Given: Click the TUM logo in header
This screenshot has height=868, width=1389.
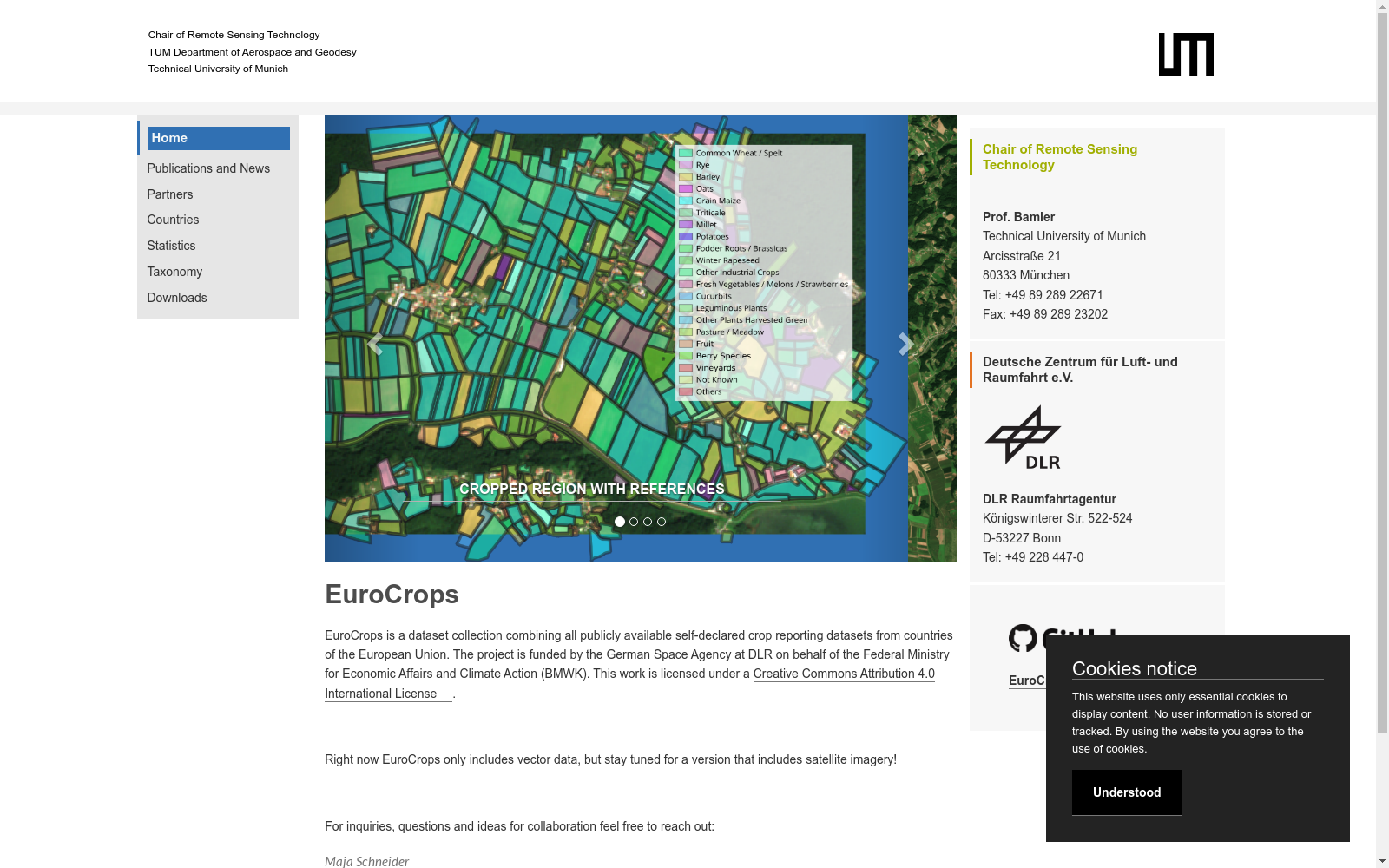Looking at the screenshot, I should (x=1186, y=55).
